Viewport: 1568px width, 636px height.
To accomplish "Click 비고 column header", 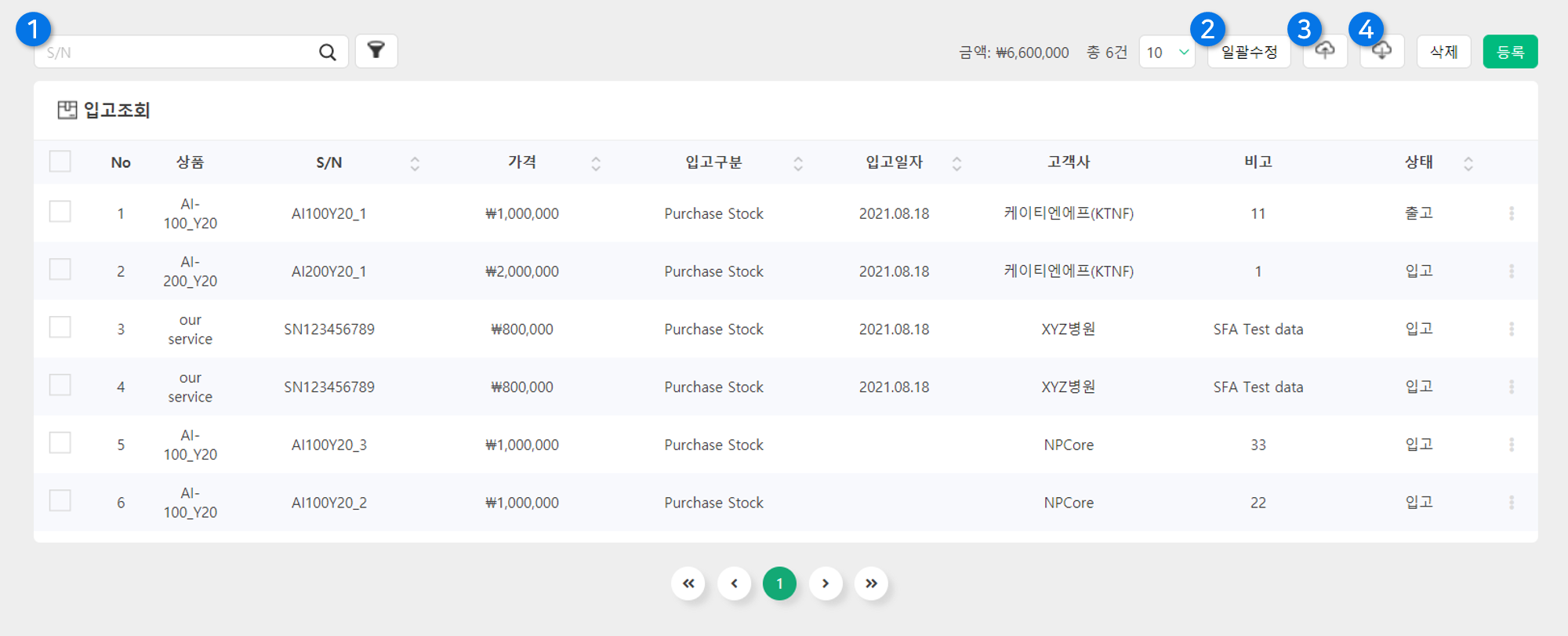I will 1258,162.
